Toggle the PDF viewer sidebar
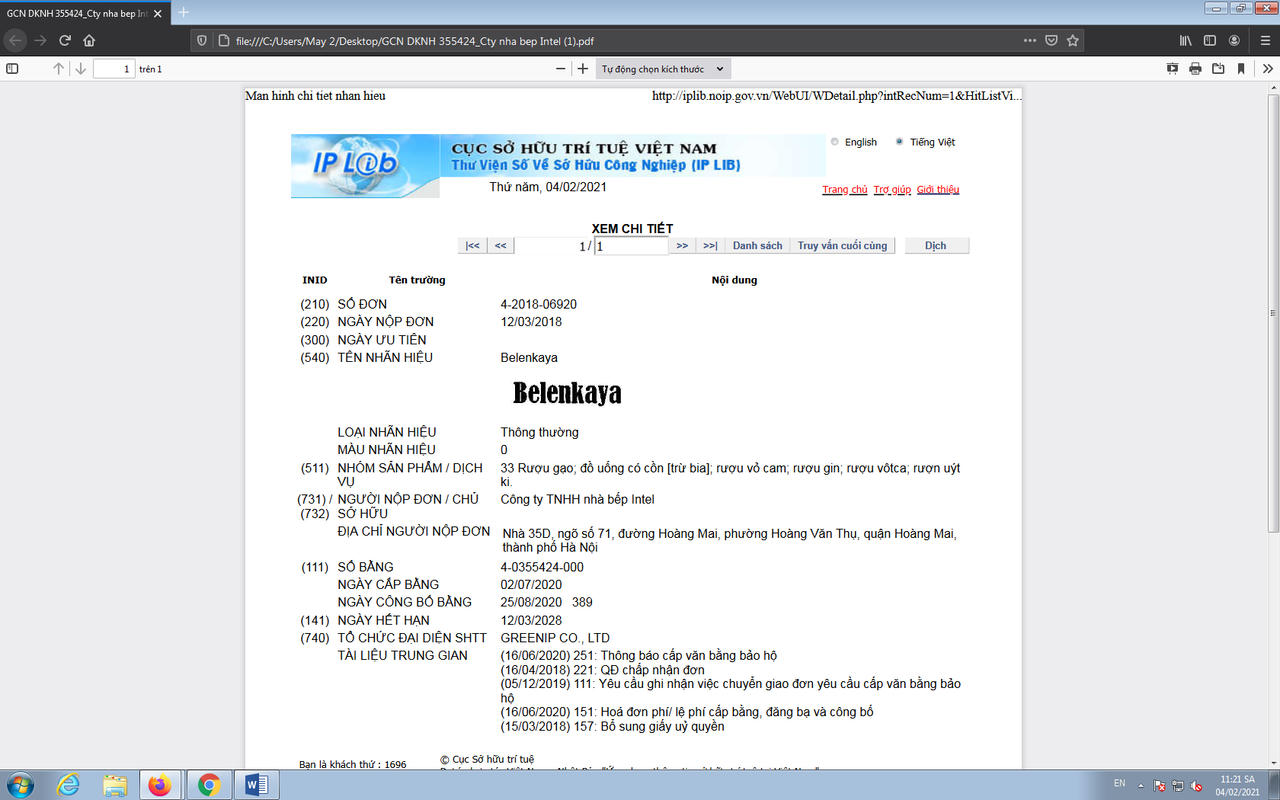The image size is (1280, 800). pos(12,69)
